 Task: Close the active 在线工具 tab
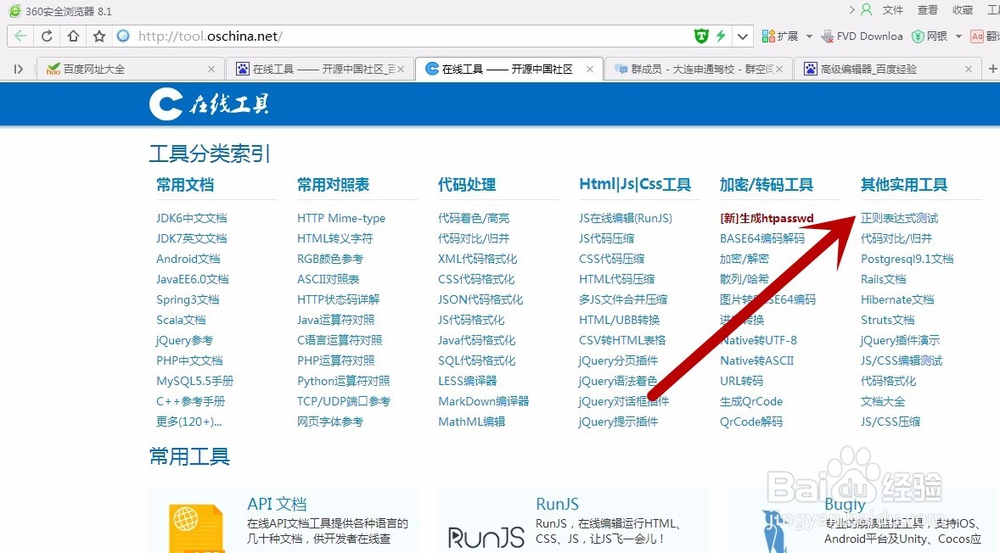590,69
